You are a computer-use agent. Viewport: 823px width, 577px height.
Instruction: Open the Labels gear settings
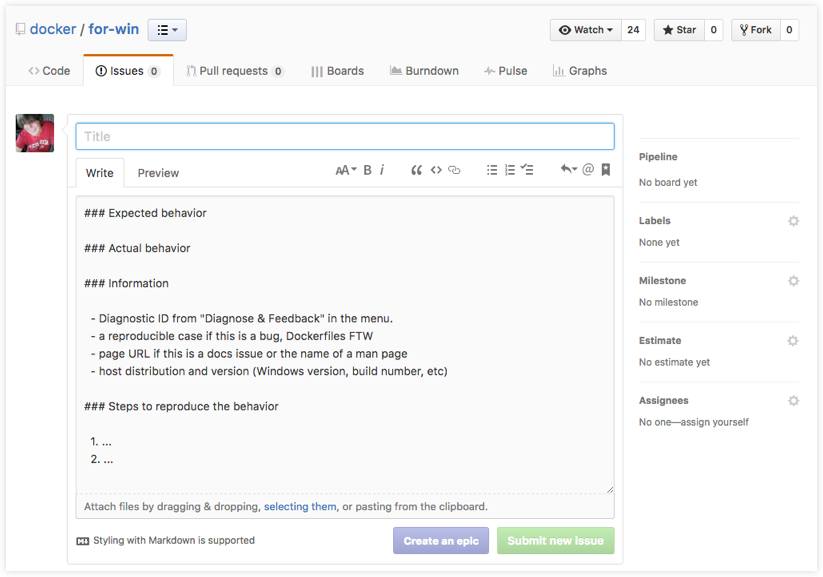[x=793, y=221]
